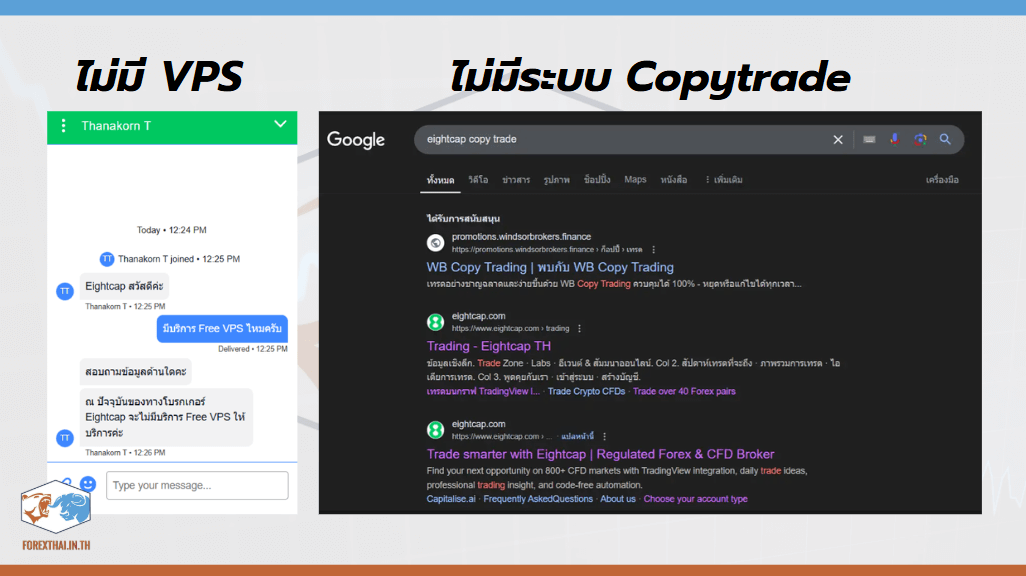Open the รูปภาพ results tab
Image resolution: width=1026 pixels, height=576 pixels.
557,179
